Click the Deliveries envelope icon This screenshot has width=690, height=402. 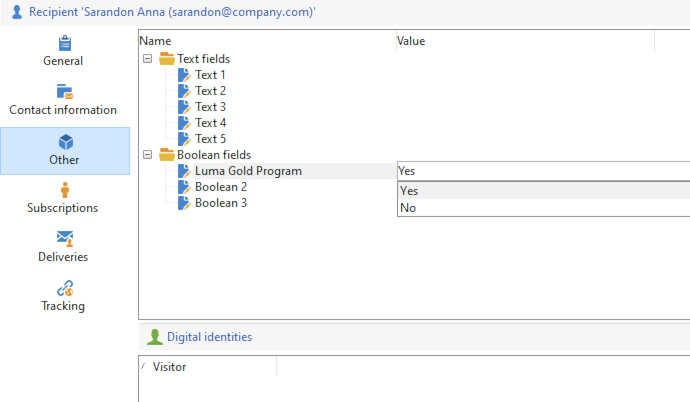tap(64, 238)
